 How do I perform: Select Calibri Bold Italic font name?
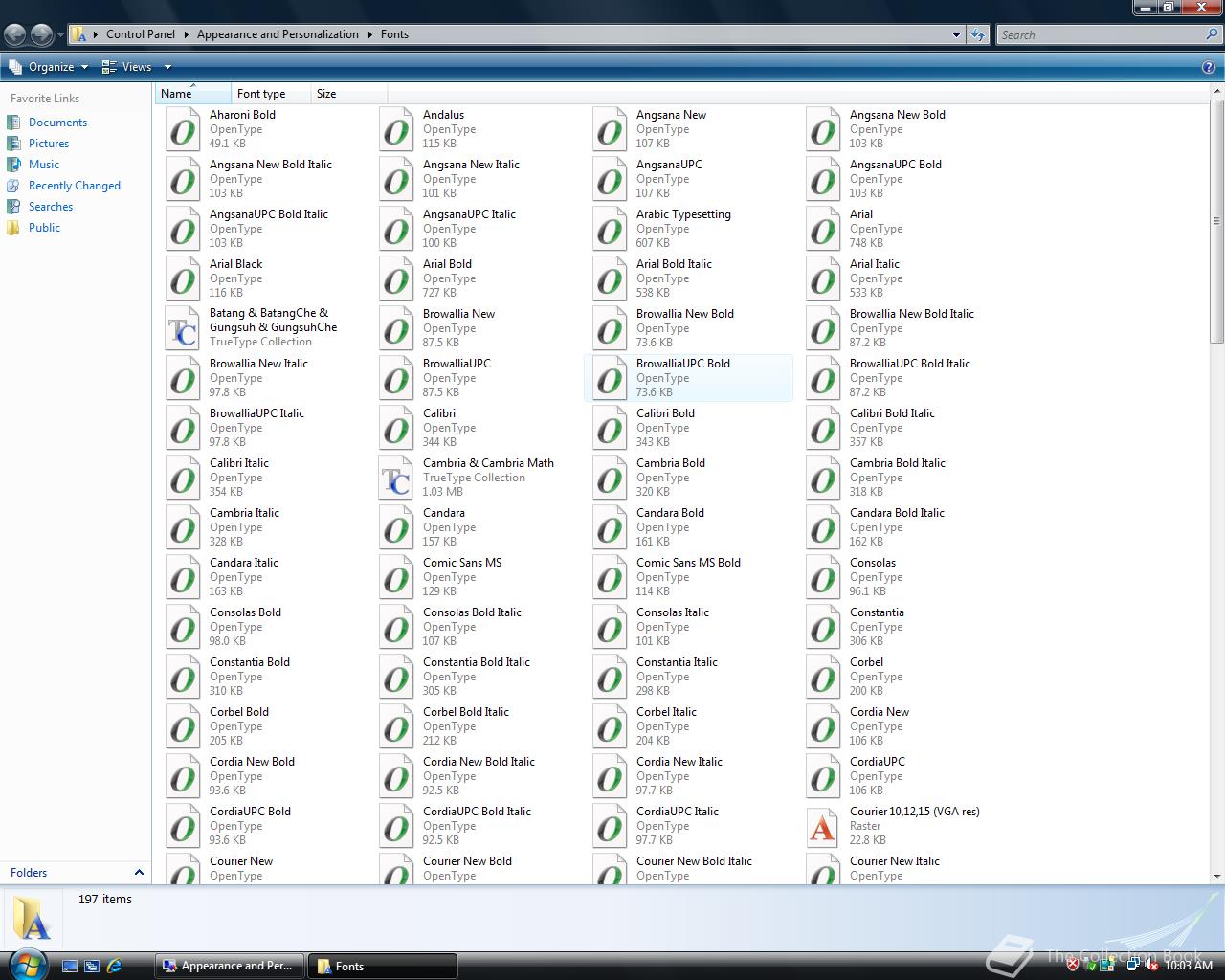[x=892, y=413]
